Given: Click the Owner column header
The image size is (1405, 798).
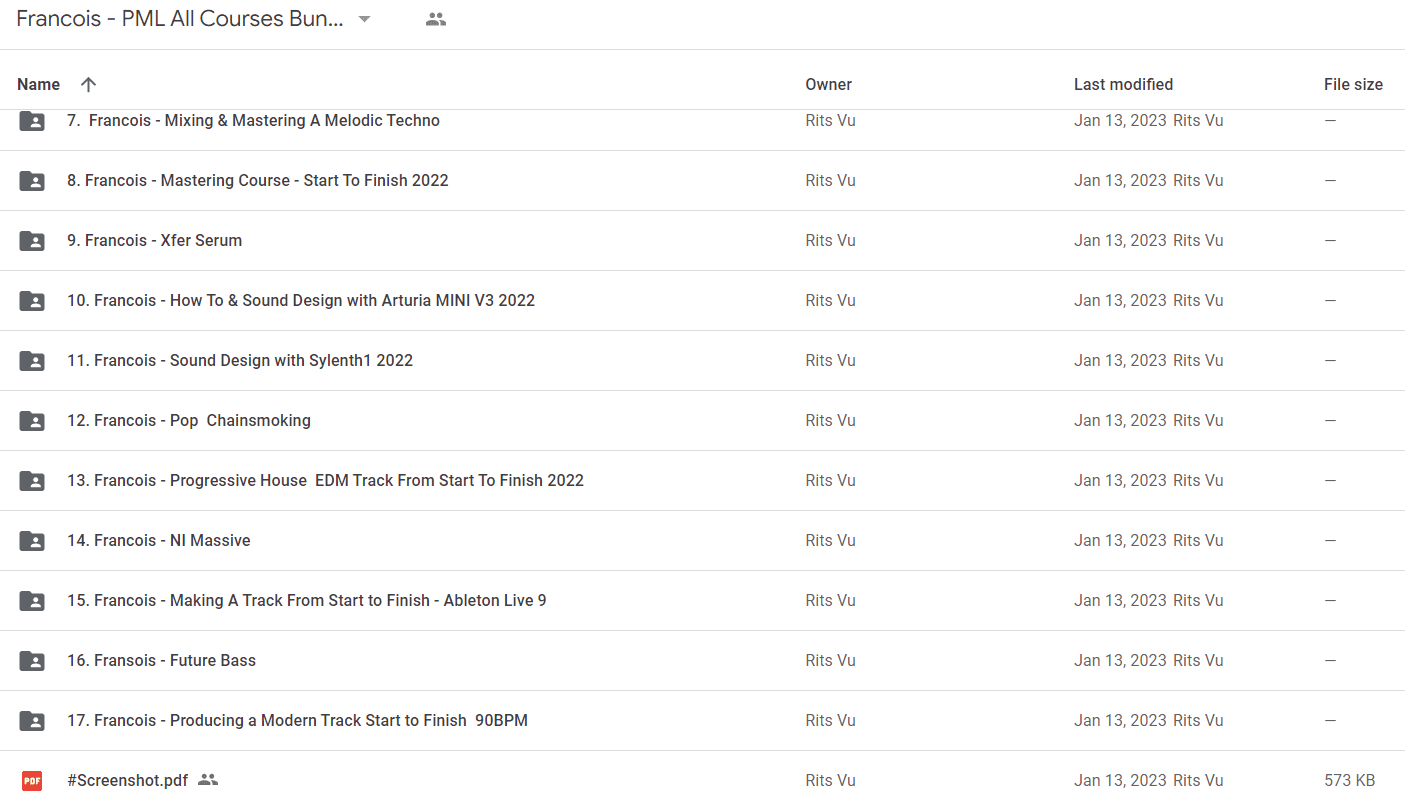Looking at the screenshot, I should click(x=829, y=84).
